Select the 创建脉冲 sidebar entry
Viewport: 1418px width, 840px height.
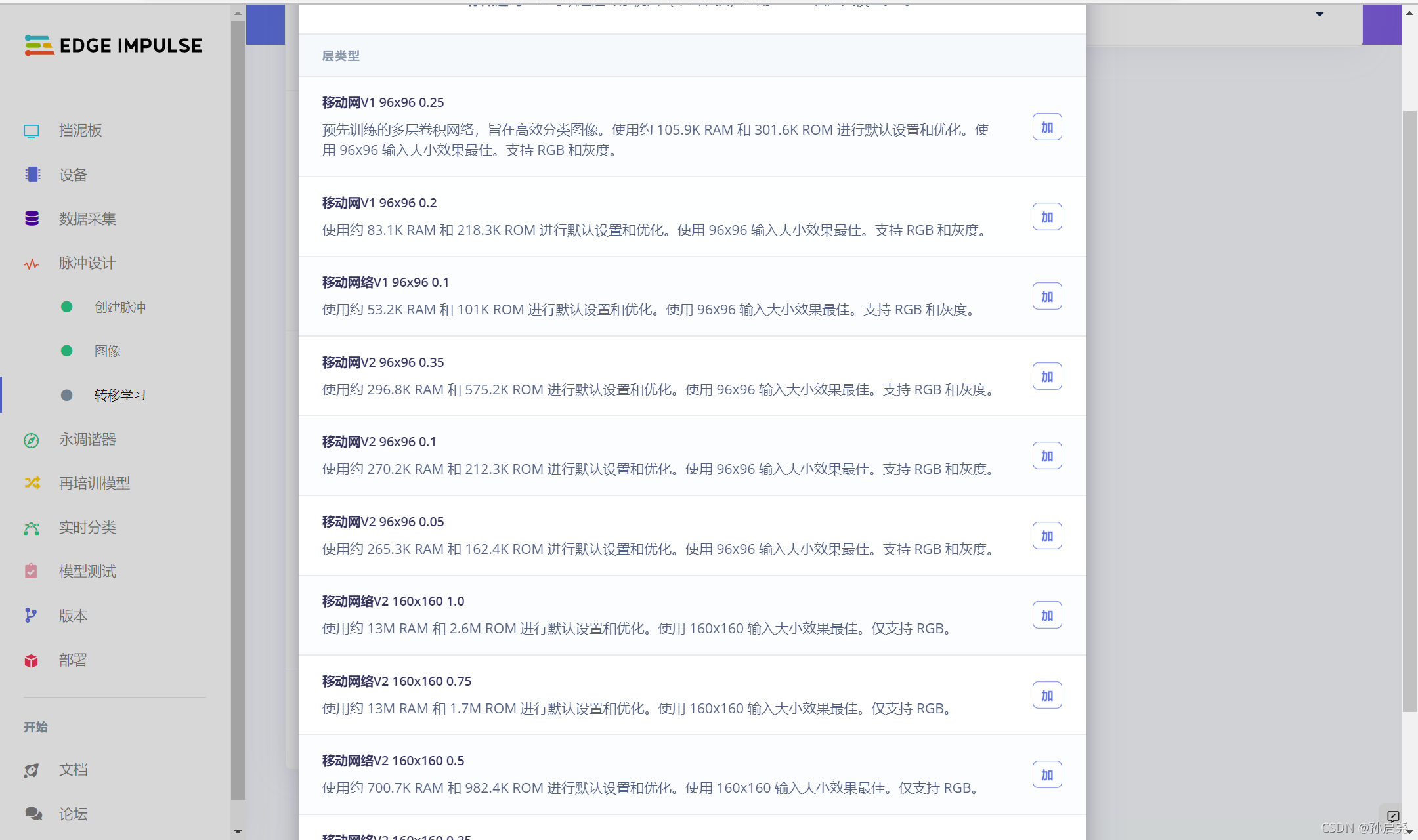click(119, 307)
